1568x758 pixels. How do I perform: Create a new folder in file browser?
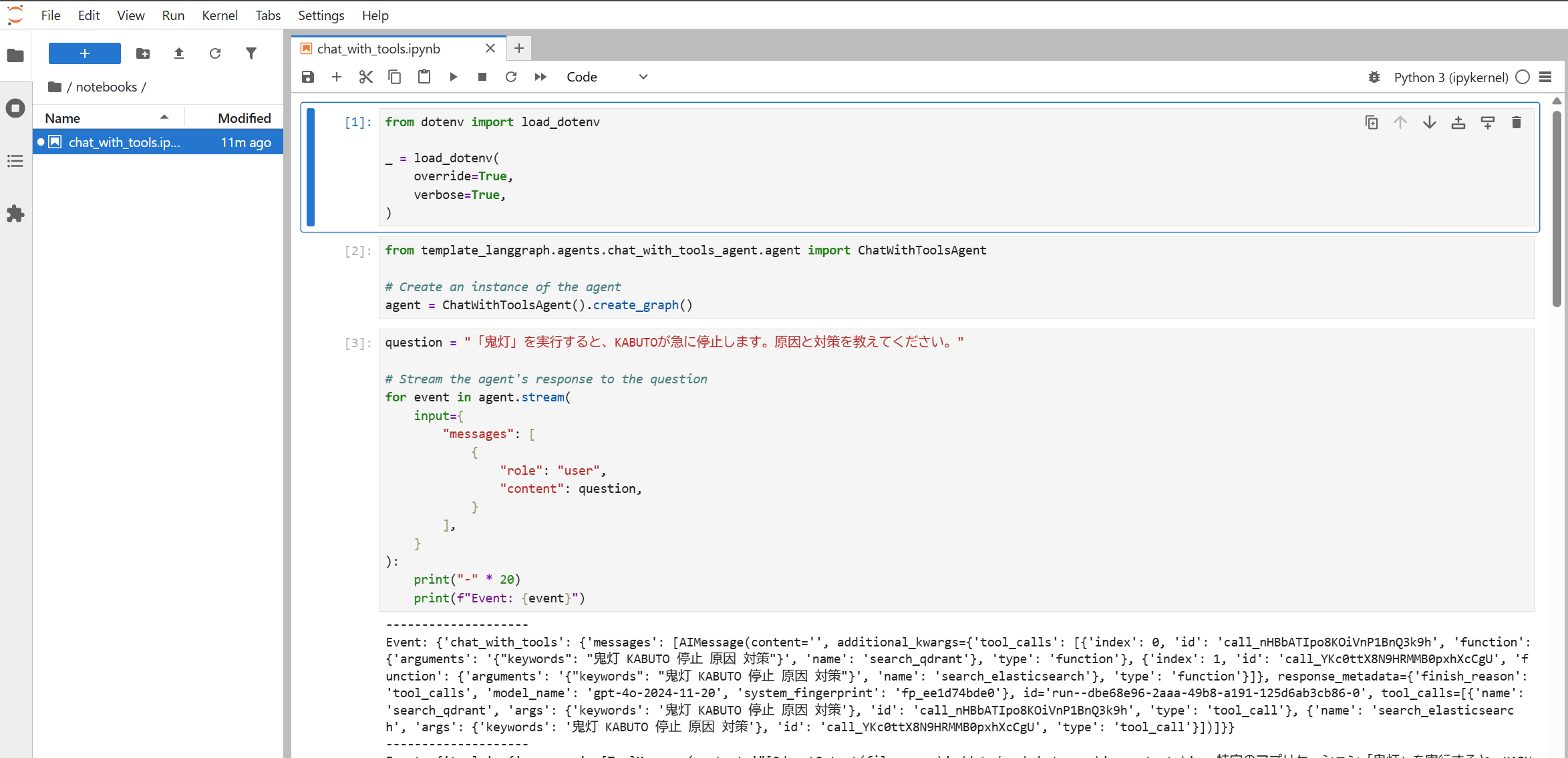tap(143, 53)
